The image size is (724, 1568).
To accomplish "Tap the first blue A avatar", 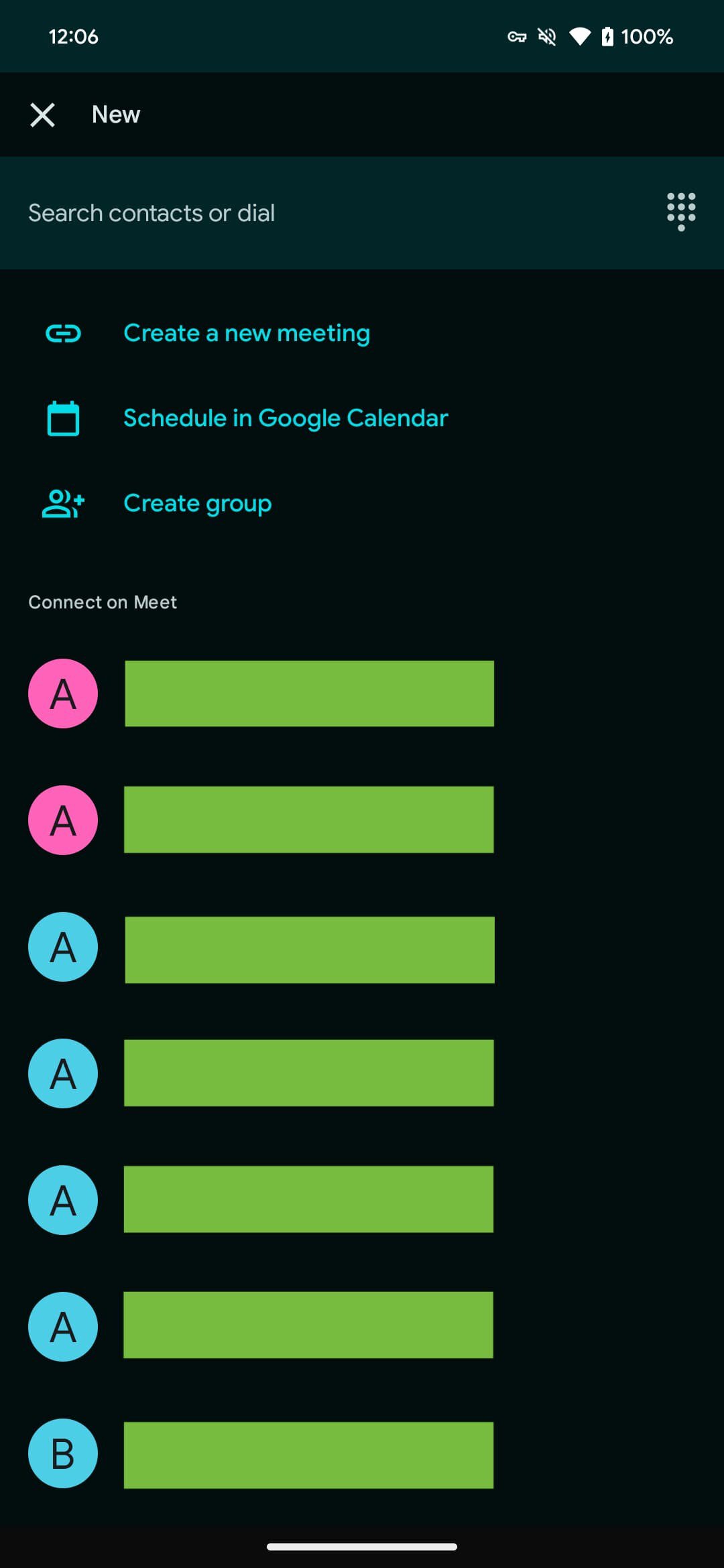I will pyautogui.click(x=63, y=947).
